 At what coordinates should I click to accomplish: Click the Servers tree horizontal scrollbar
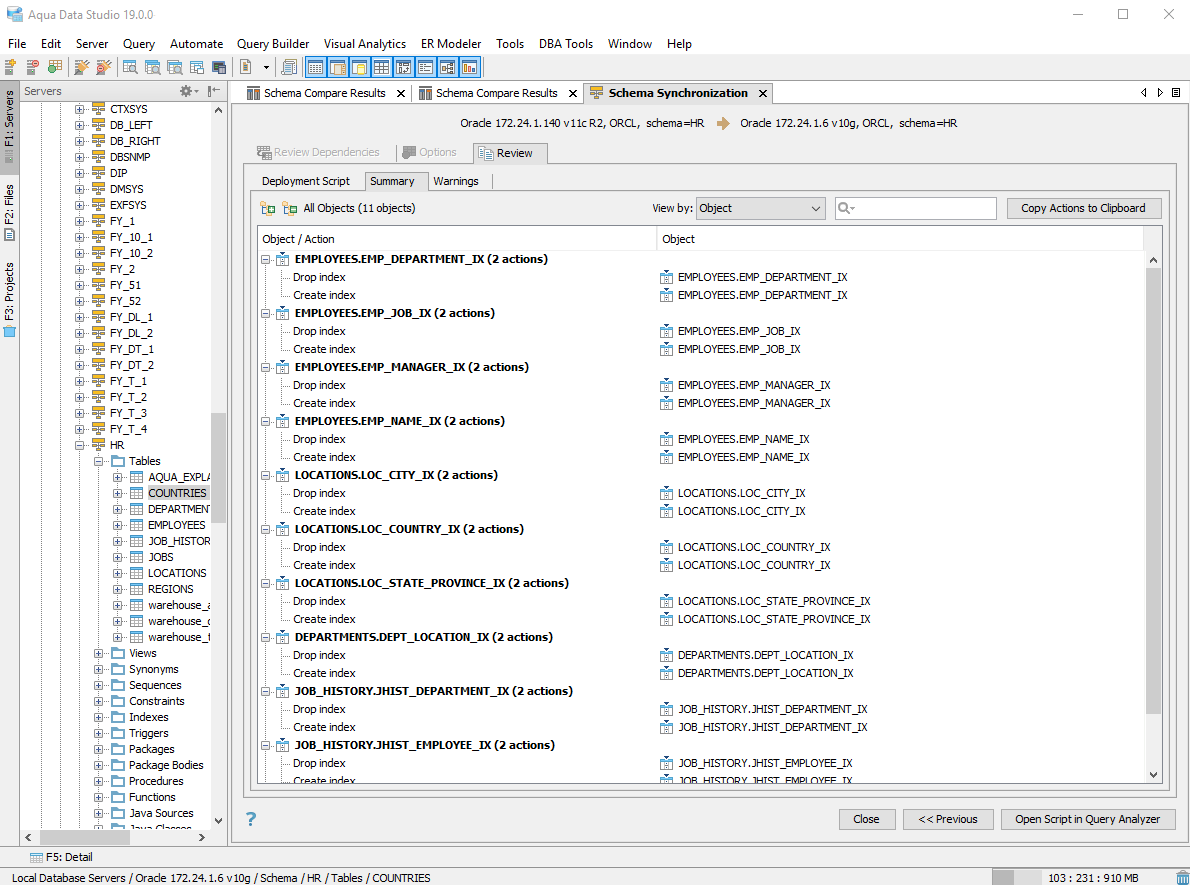85,837
